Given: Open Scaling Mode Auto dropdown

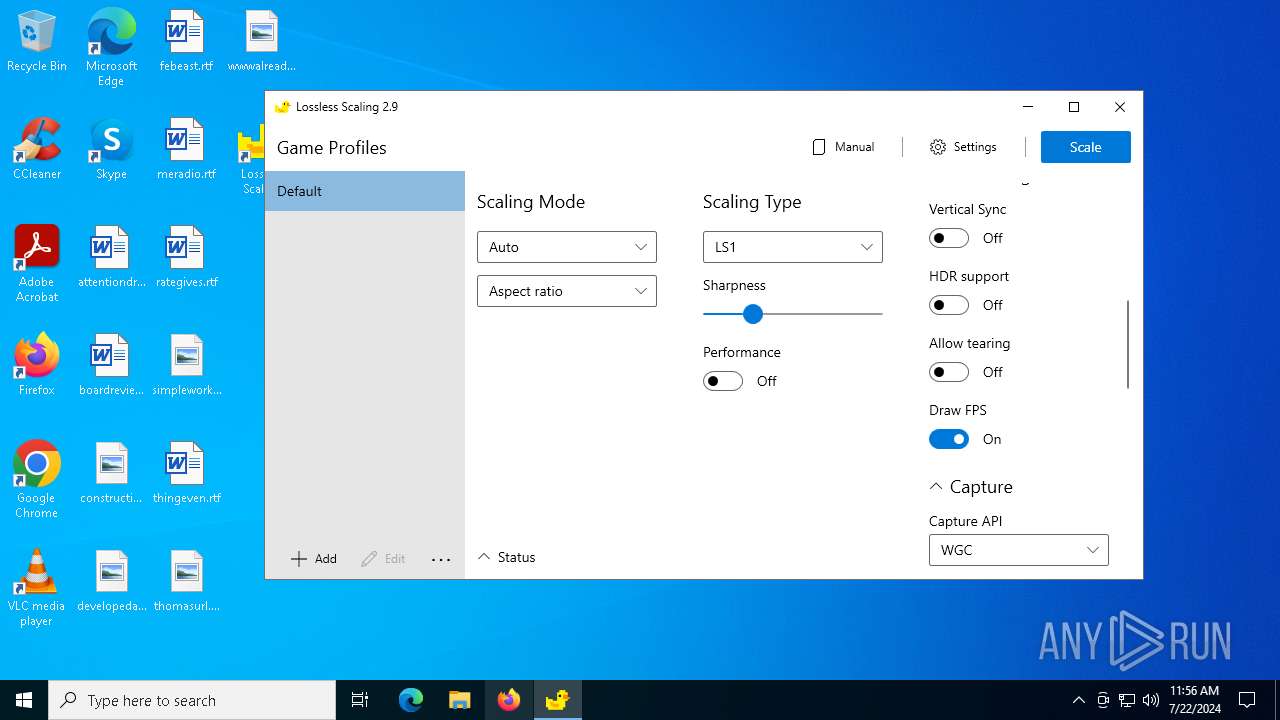Looking at the screenshot, I should coord(567,247).
